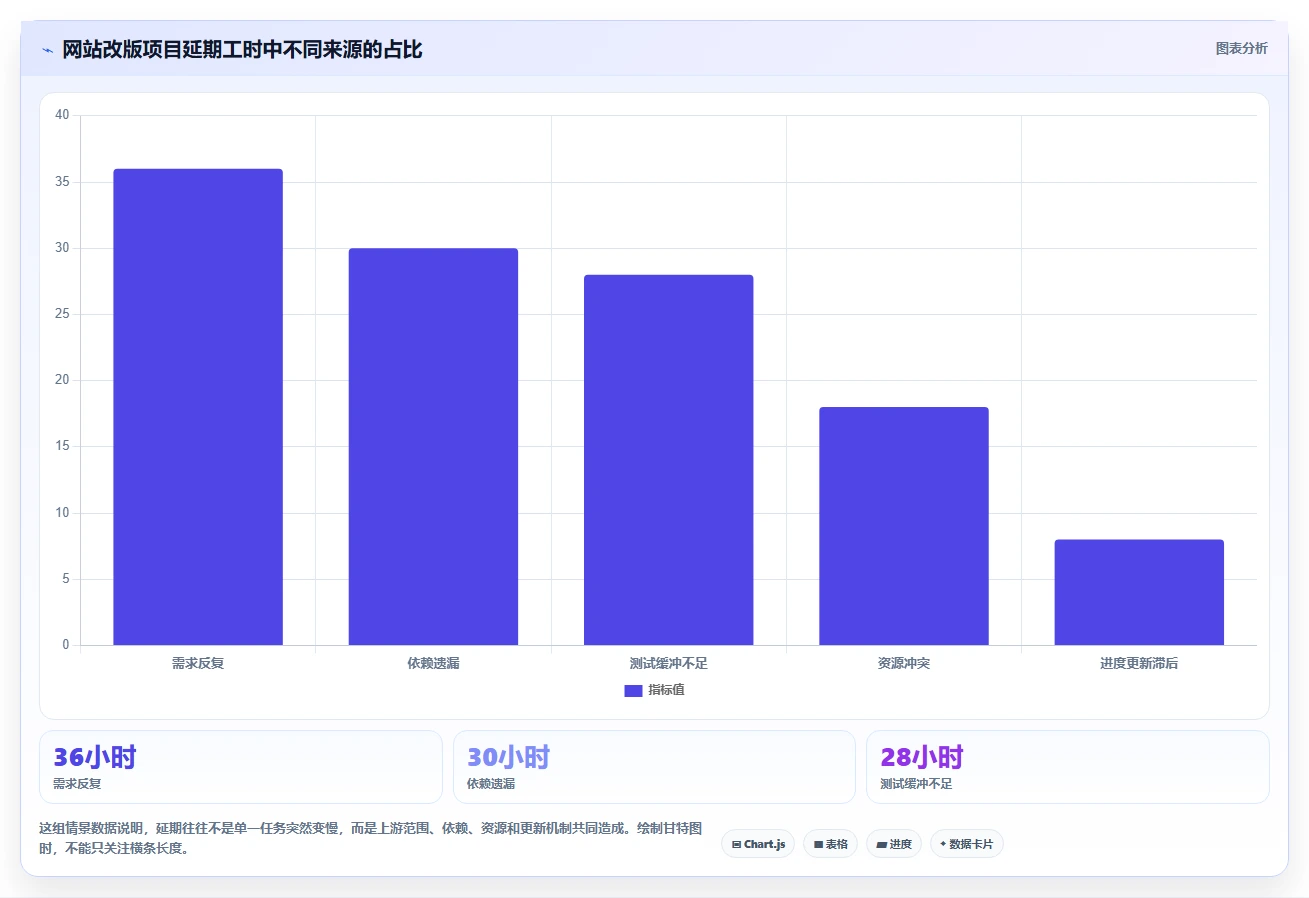This screenshot has height=898, width=1309.
Task: Click the 测试缓冲不足 bar in chart
Action: pyautogui.click(x=668, y=460)
